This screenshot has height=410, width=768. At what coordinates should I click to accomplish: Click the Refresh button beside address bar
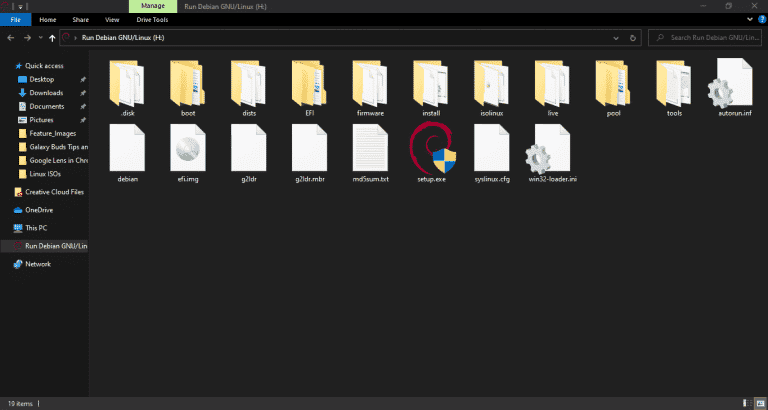tap(633, 38)
